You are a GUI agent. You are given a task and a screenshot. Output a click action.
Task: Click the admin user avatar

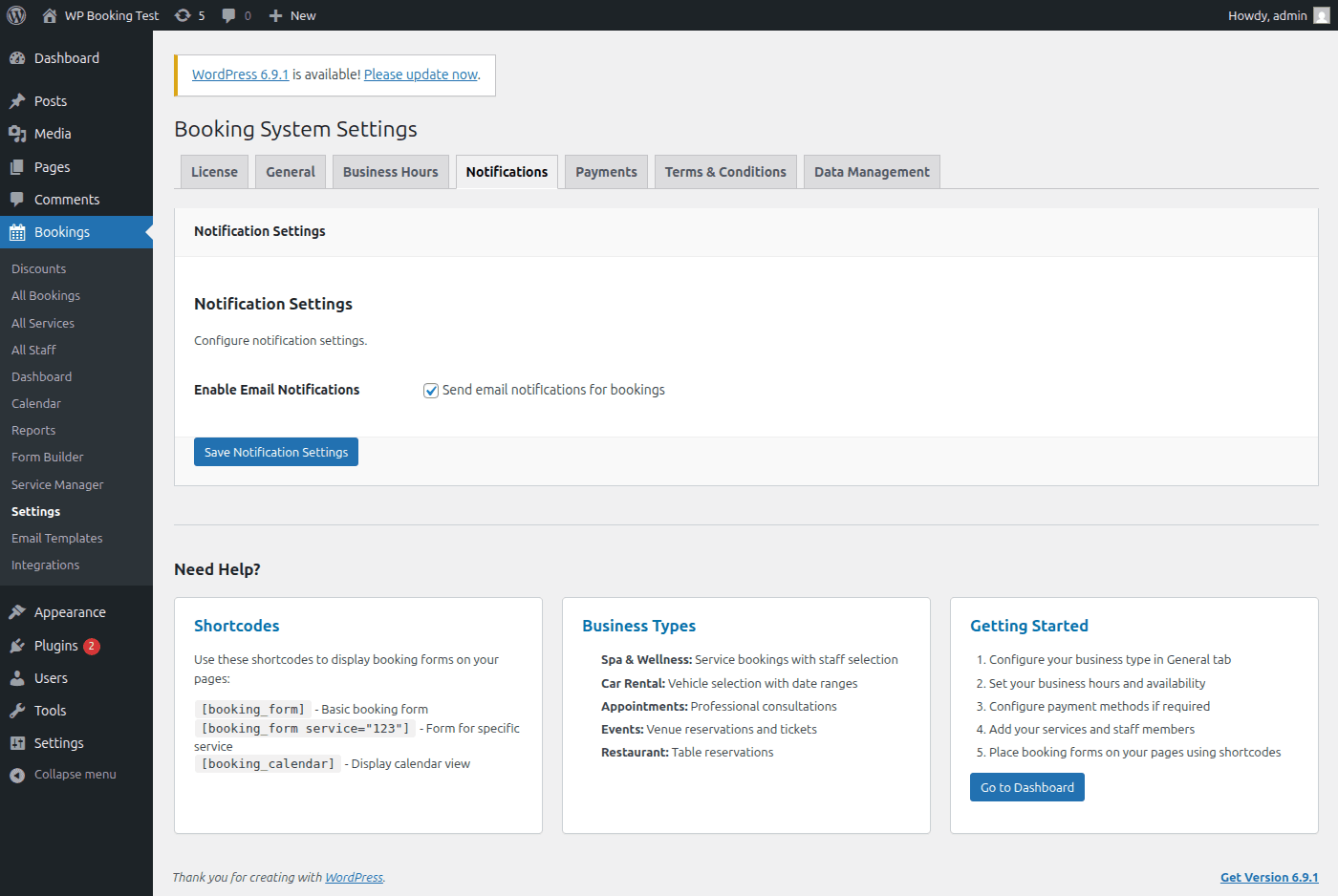click(1321, 15)
